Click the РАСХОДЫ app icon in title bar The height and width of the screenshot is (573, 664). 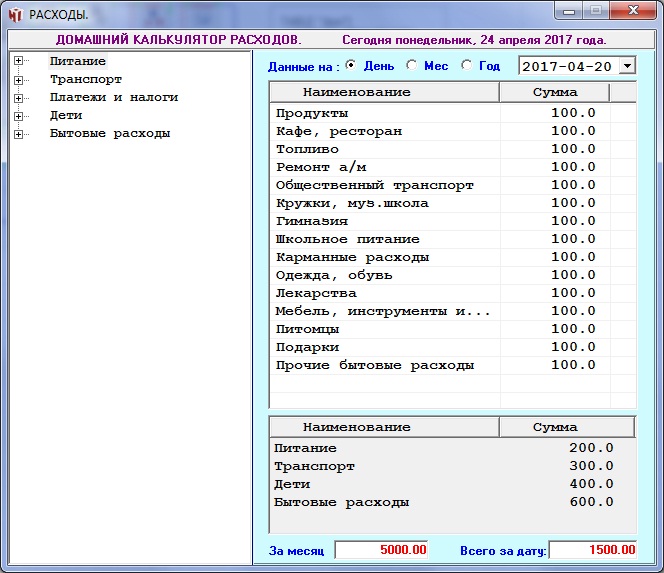tap(15, 15)
